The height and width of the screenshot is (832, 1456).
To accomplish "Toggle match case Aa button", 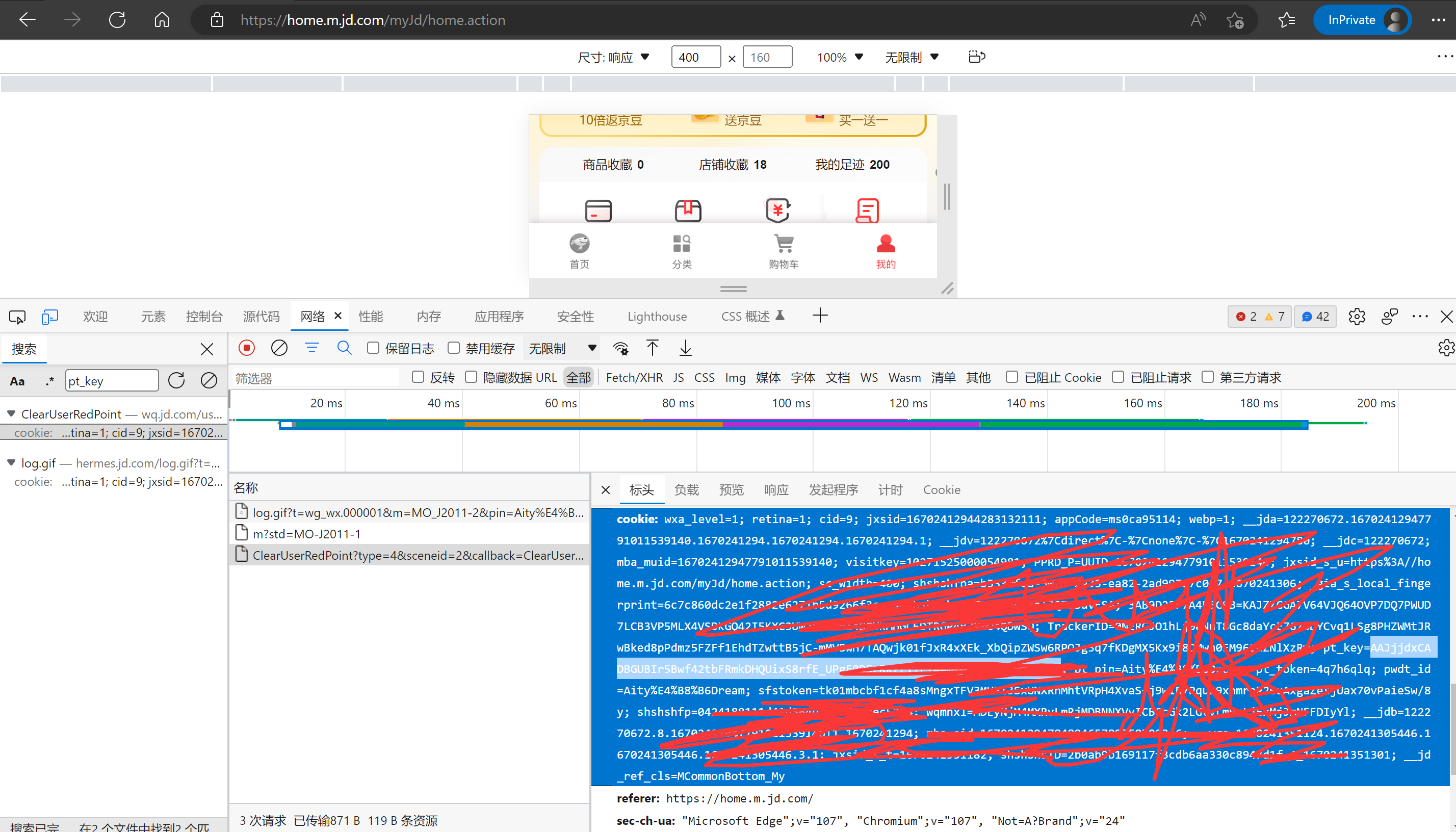I will click(x=17, y=381).
